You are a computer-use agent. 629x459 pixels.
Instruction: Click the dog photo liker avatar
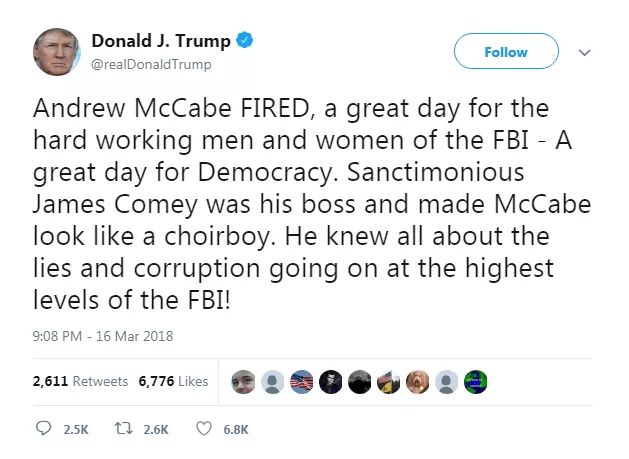[418, 381]
